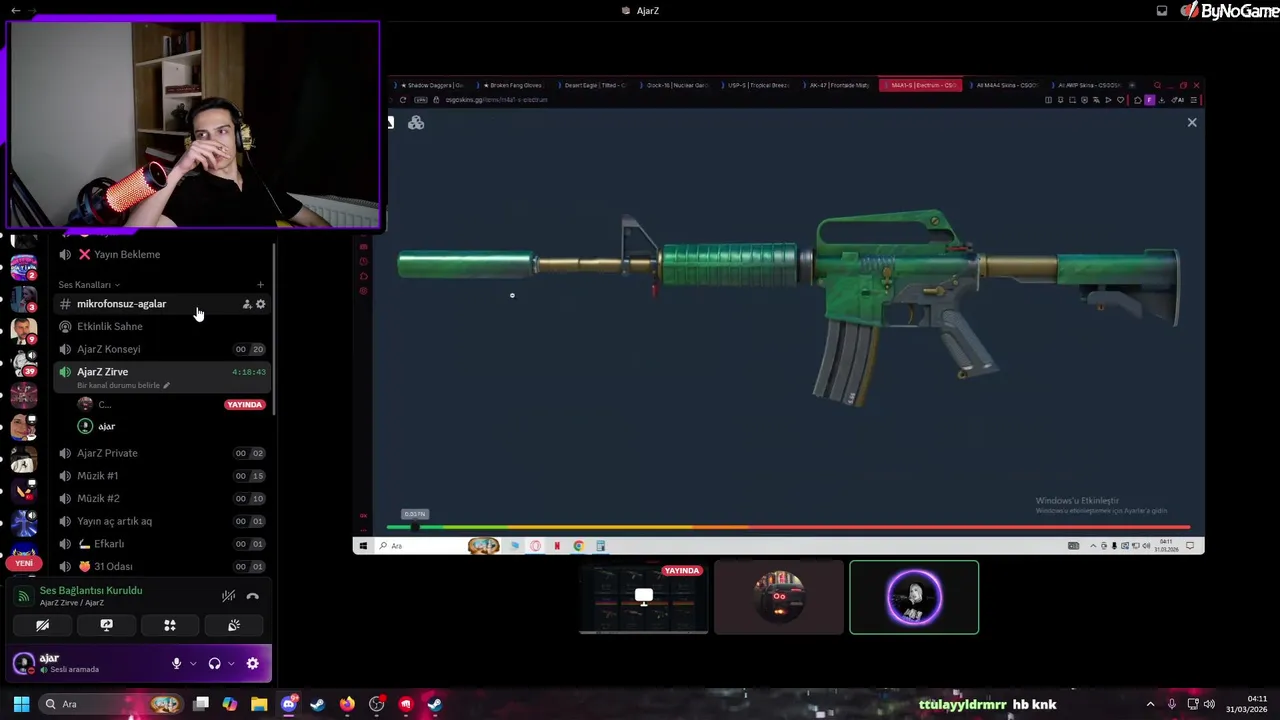Open inbox icon in Discord title bar
This screenshot has height=720, width=1280.
[1162, 11]
